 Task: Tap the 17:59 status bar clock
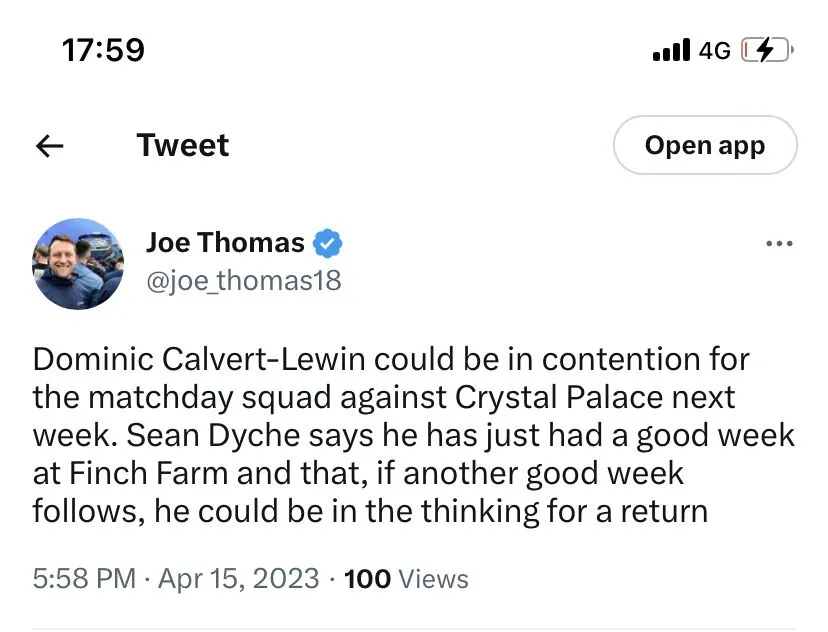point(103,50)
